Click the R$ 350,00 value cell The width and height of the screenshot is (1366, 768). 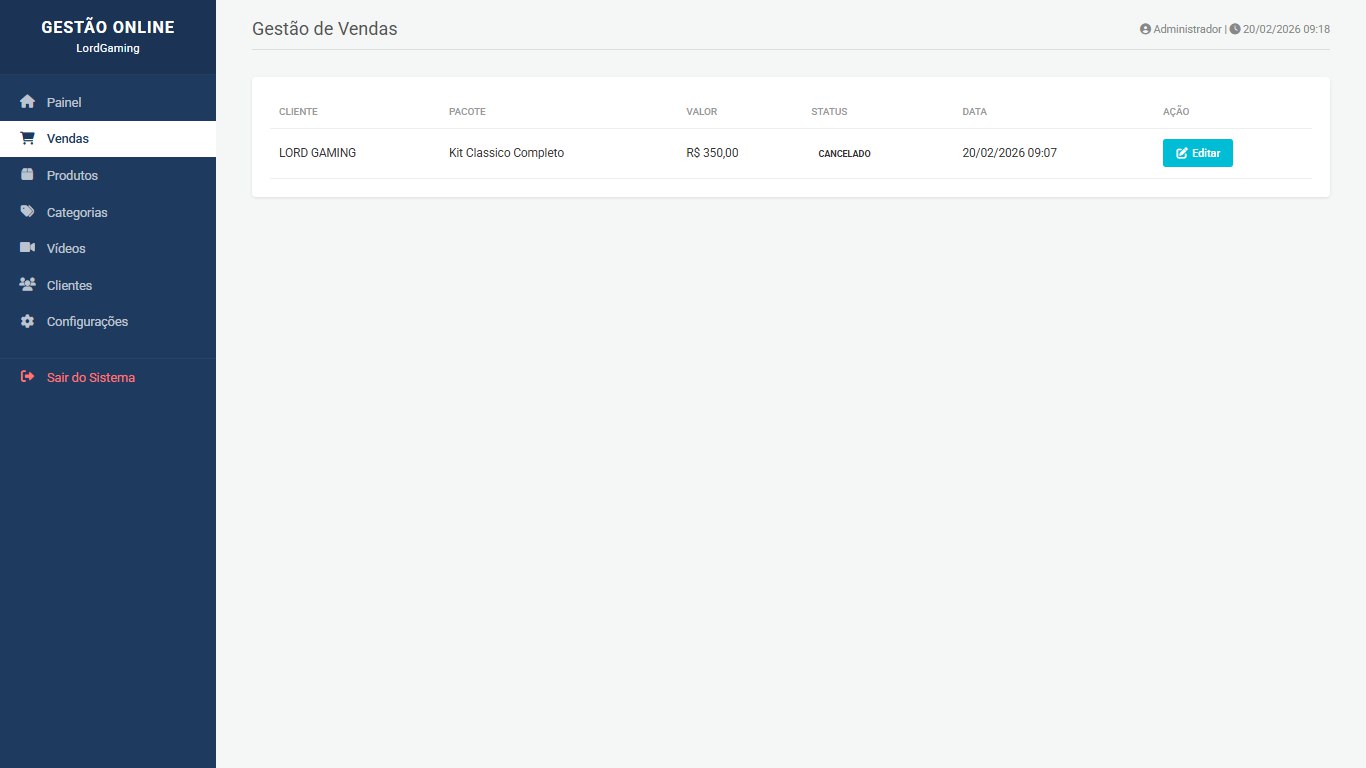tap(712, 153)
